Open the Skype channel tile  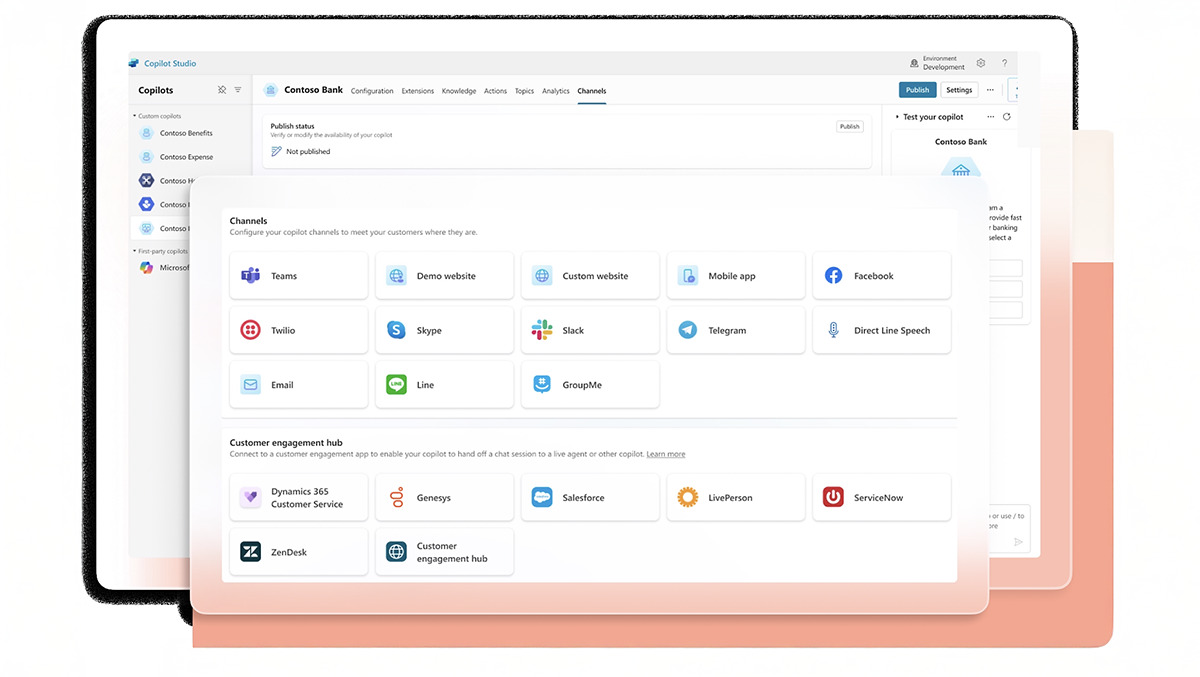point(445,330)
